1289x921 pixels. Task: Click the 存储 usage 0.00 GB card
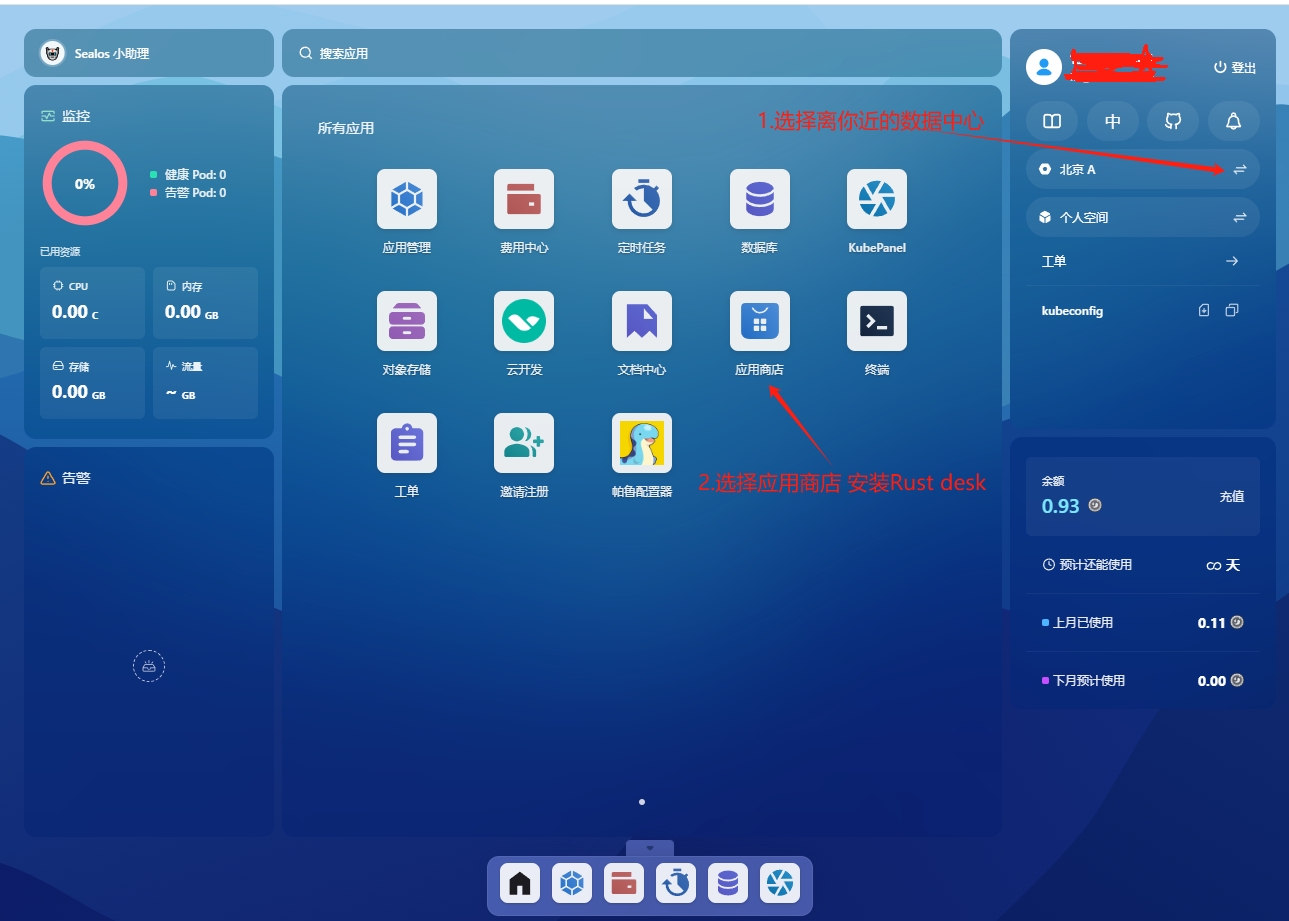point(92,383)
